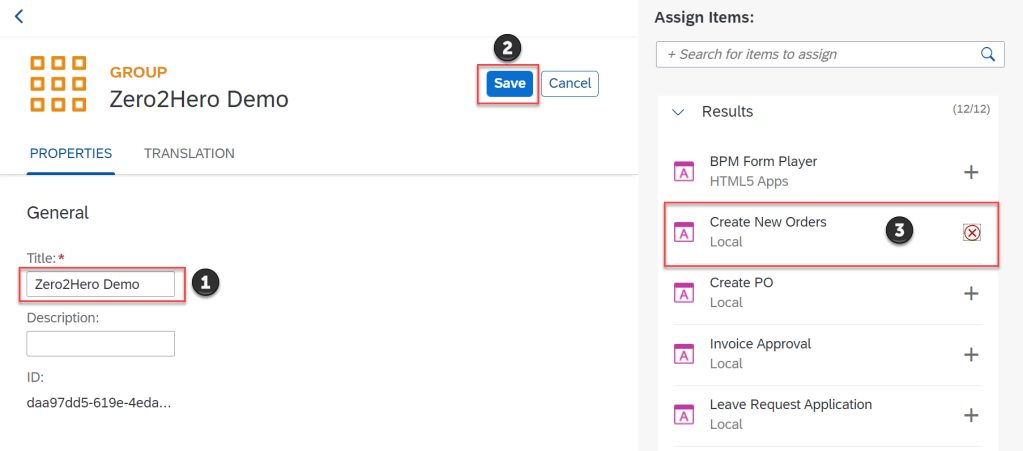Add Create PO with plus icon

[970, 293]
